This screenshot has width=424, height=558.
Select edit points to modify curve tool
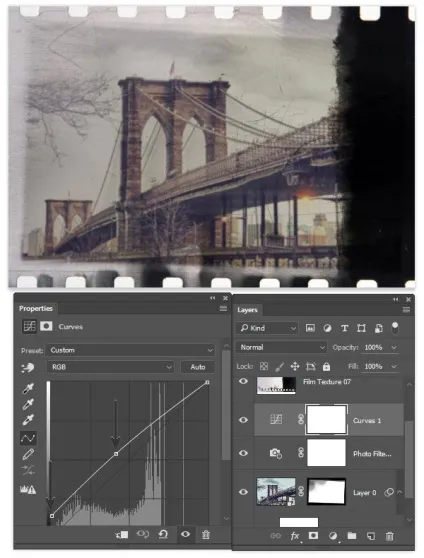(x=28, y=438)
